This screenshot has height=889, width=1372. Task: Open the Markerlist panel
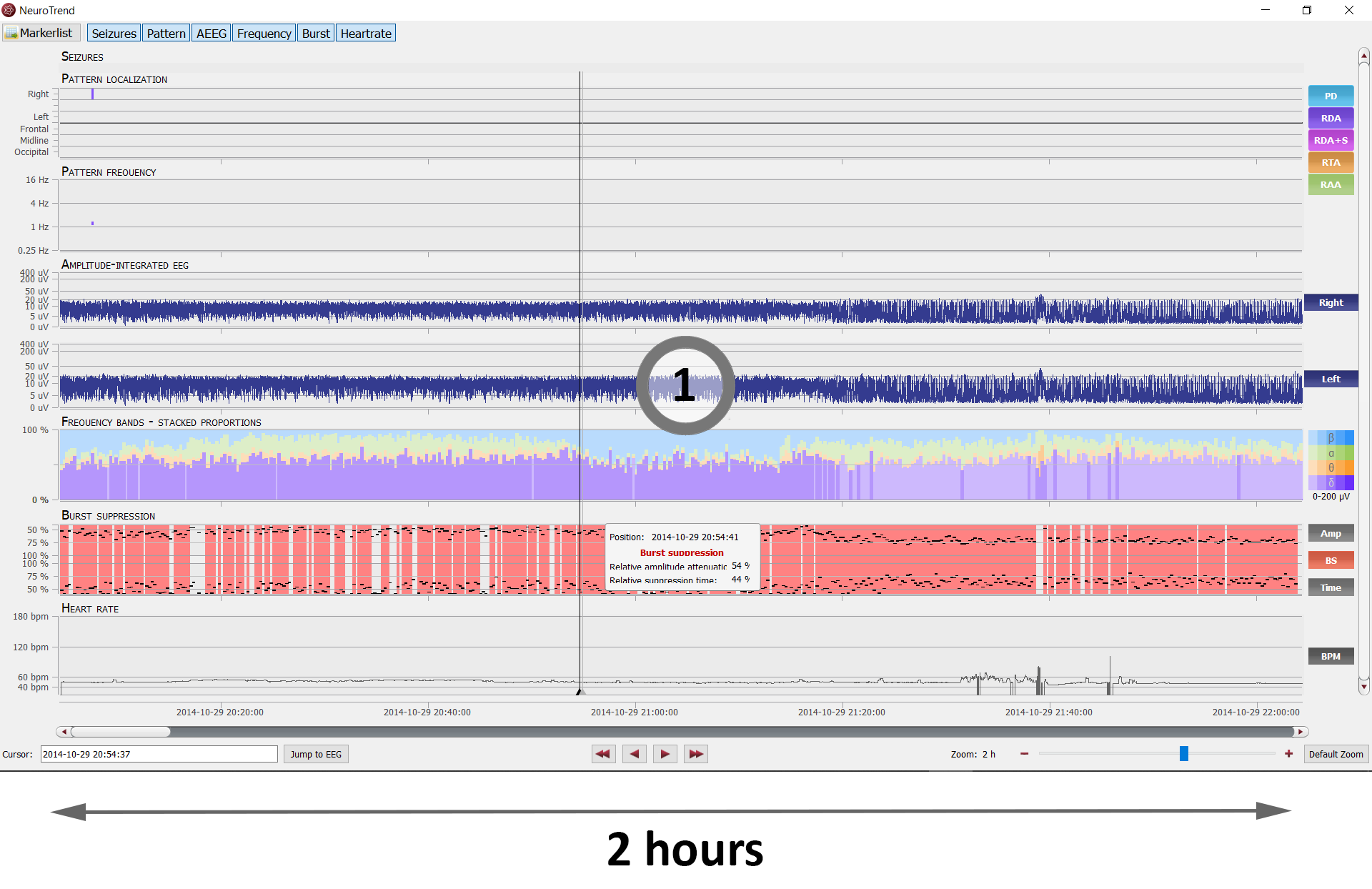[x=41, y=32]
